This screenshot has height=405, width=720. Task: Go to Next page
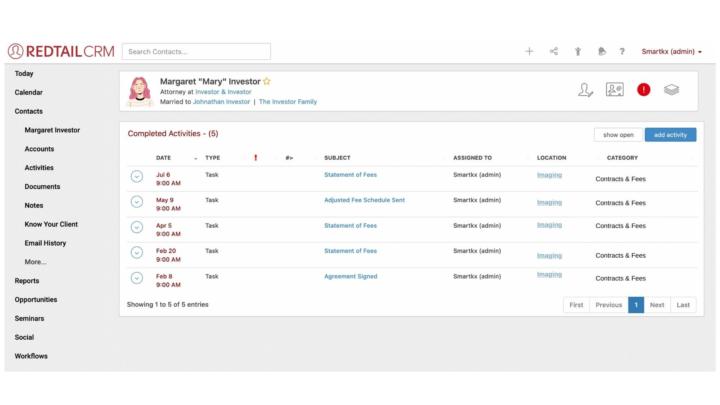(x=657, y=305)
